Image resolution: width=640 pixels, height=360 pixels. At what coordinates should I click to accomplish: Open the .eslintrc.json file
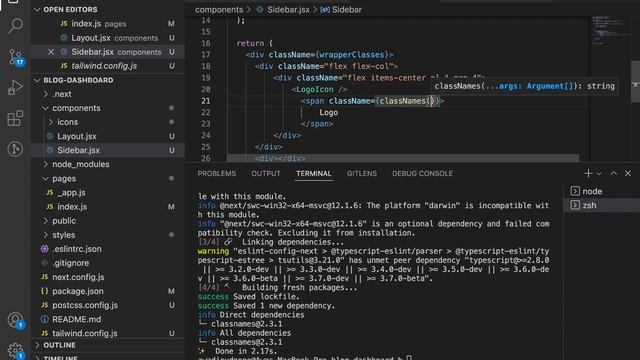(x=108, y=249)
